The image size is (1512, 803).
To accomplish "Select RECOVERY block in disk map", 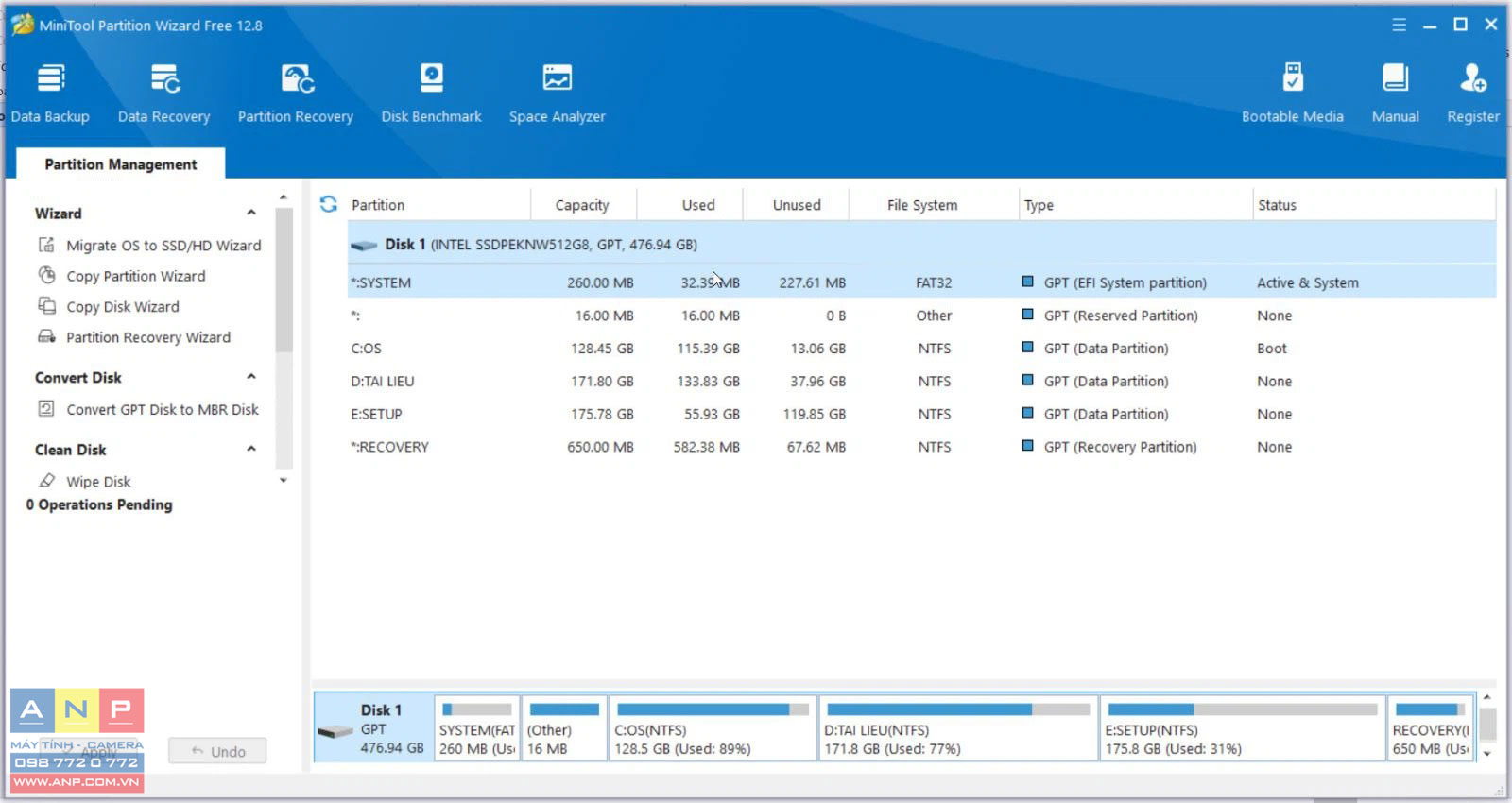I will 1431,727.
